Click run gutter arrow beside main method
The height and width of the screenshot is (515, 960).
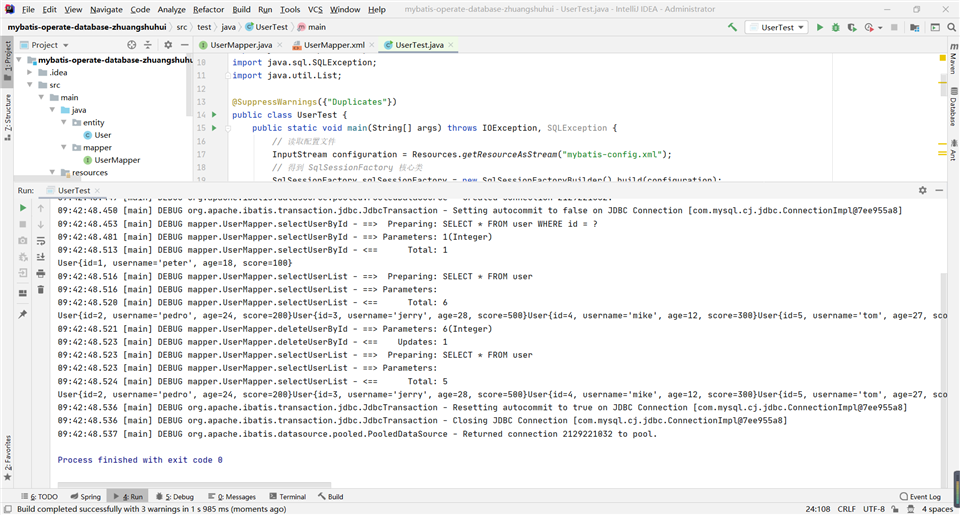(214, 127)
